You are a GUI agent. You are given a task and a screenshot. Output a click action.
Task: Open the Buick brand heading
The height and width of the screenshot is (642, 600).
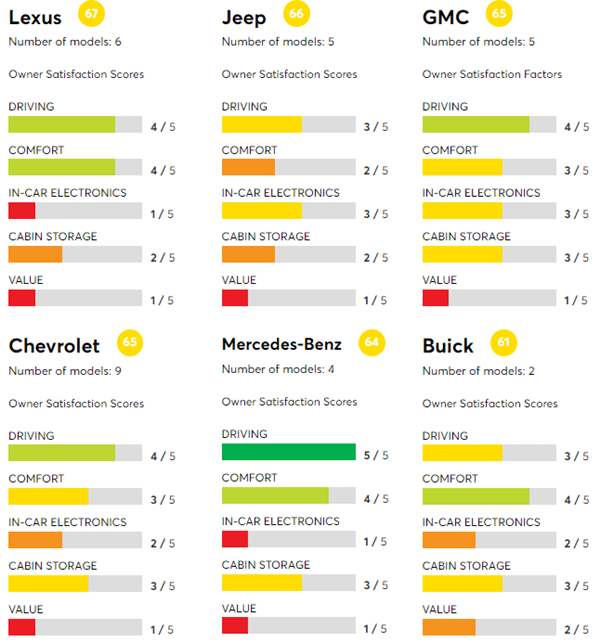(x=448, y=346)
